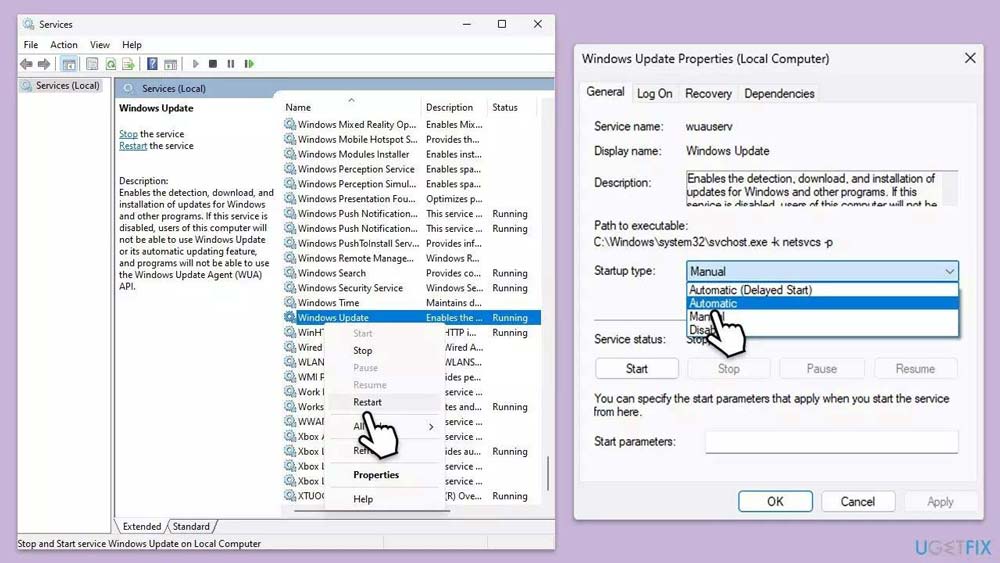The image size is (1000, 563).
Task: Select Services (Local) in the console tree
Action: click(67, 86)
